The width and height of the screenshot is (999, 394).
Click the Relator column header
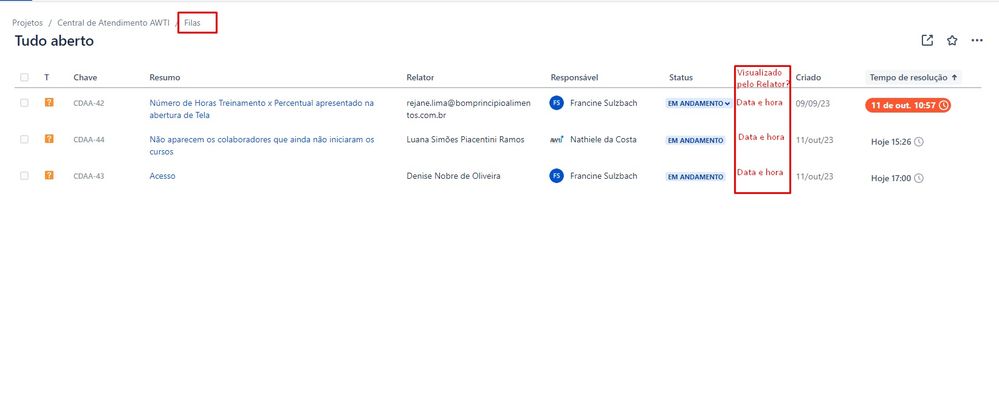click(x=420, y=77)
